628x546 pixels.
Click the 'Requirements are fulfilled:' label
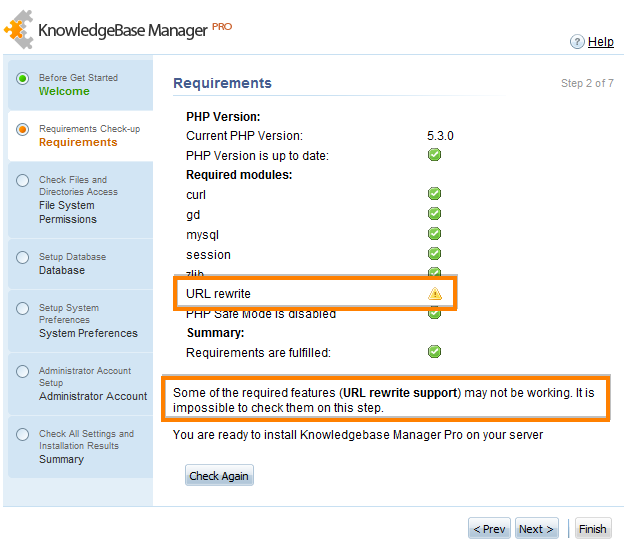pos(258,353)
